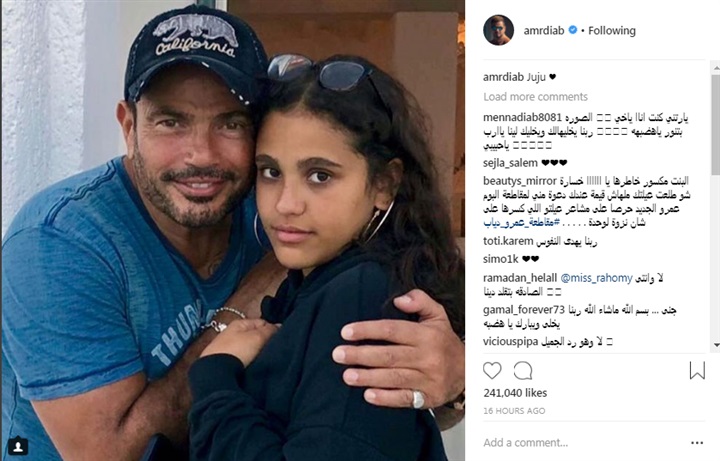Open the beautys_mirror commenter profile
This screenshot has height=461, width=720.
pos(520,181)
